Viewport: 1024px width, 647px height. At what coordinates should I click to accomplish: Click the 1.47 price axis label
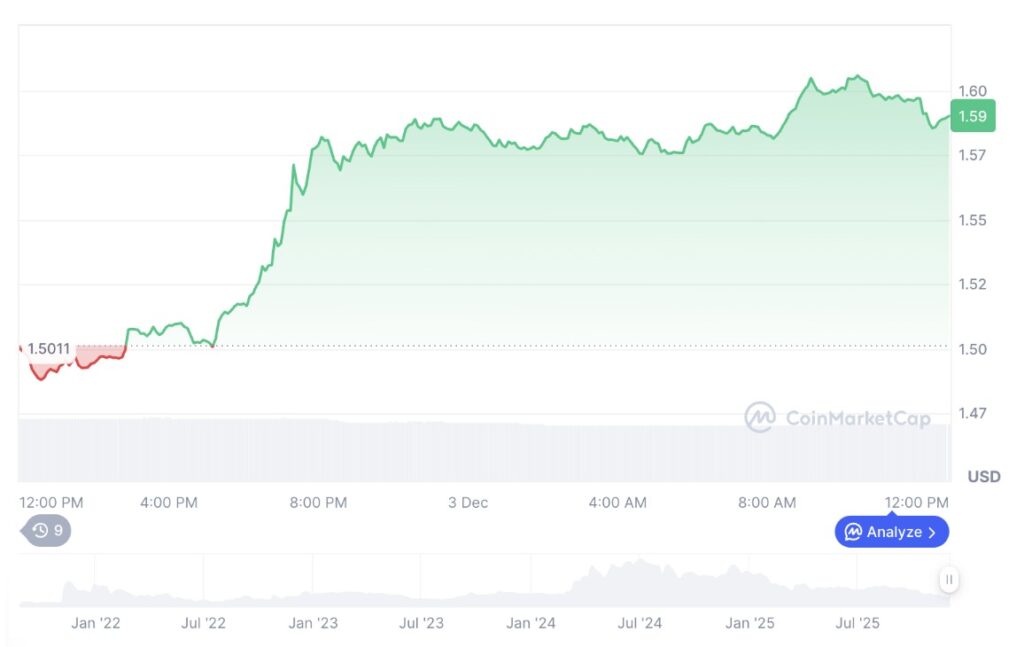click(972, 413)
